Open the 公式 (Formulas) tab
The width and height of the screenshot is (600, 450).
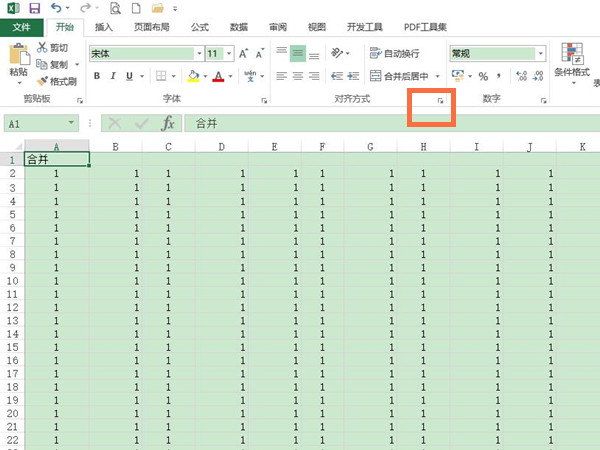point(200,27)
